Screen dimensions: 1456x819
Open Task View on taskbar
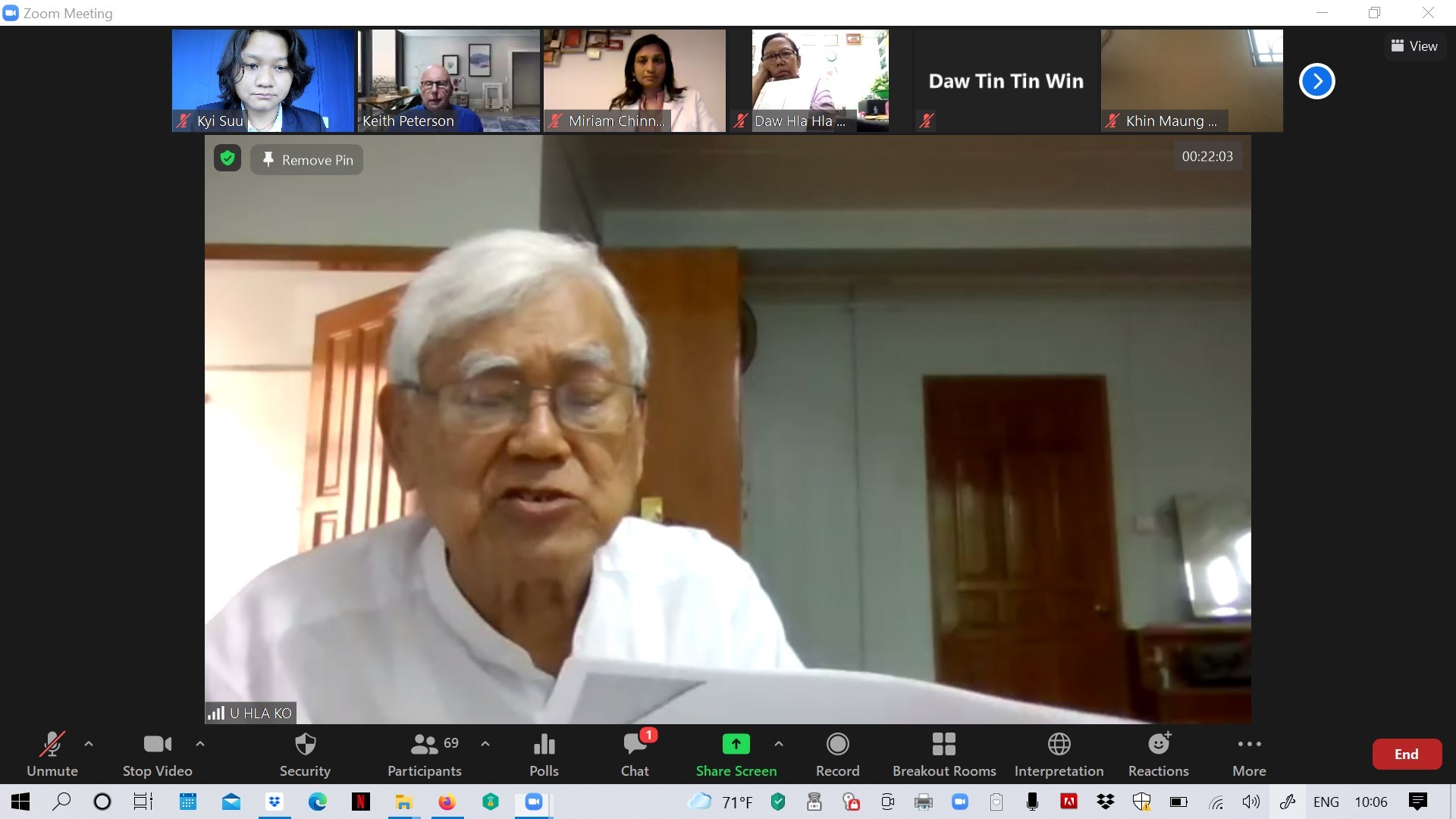click(x=143, y=802)
